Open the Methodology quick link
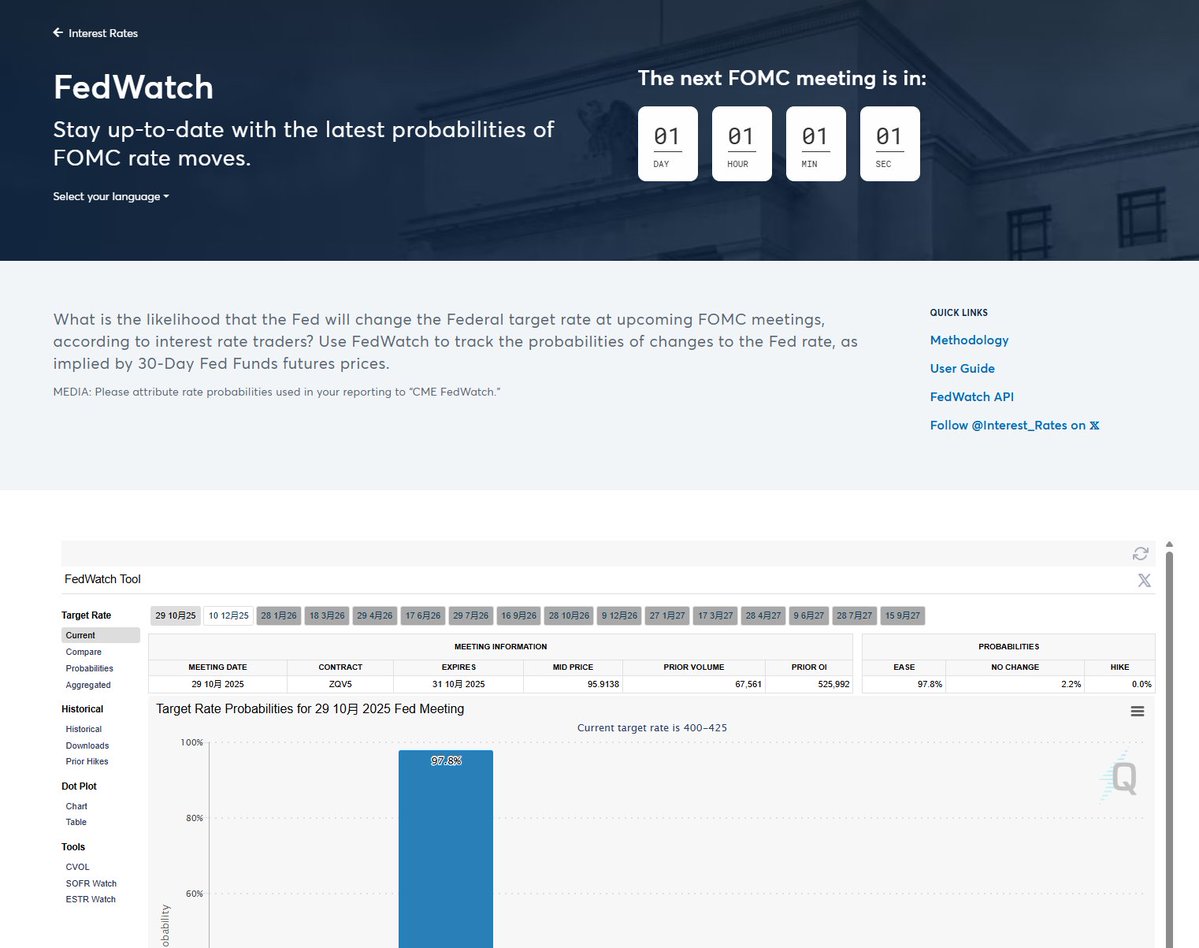This screenshot has height=948, width=1199. [x=969, y=341]
